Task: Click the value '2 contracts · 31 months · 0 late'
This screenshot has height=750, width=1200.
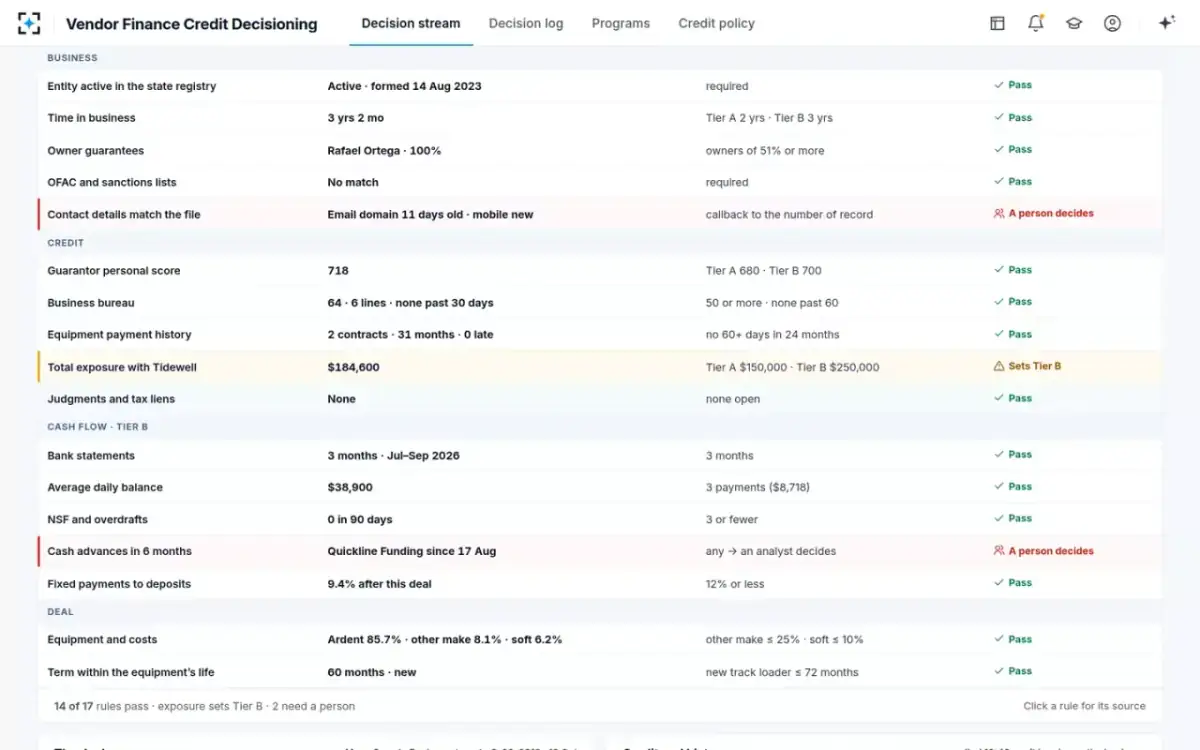Action: tap(410, 334)
